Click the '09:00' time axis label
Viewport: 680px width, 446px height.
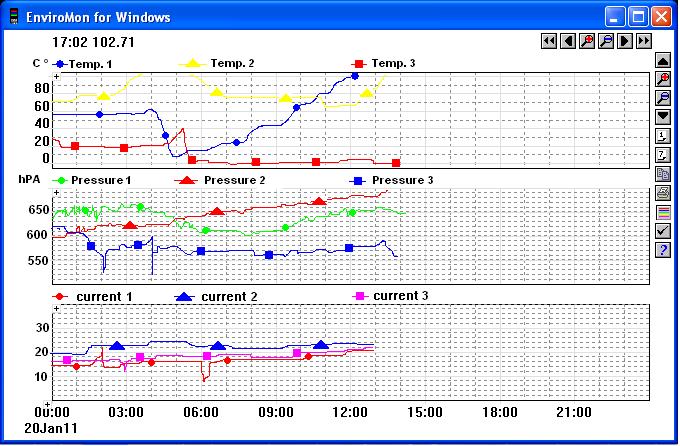tap(276, 412)
